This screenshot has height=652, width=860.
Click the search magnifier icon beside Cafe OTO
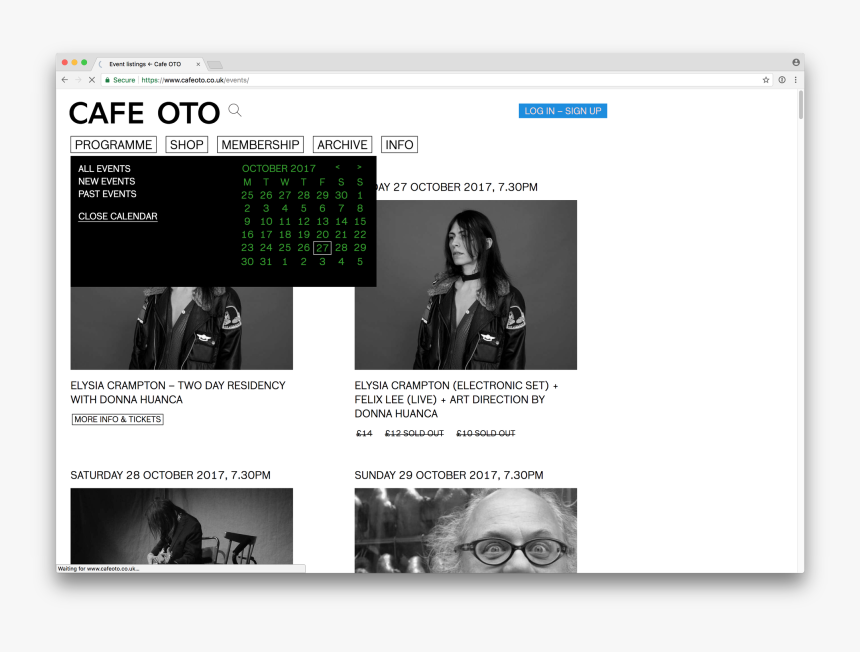[235, 110]
